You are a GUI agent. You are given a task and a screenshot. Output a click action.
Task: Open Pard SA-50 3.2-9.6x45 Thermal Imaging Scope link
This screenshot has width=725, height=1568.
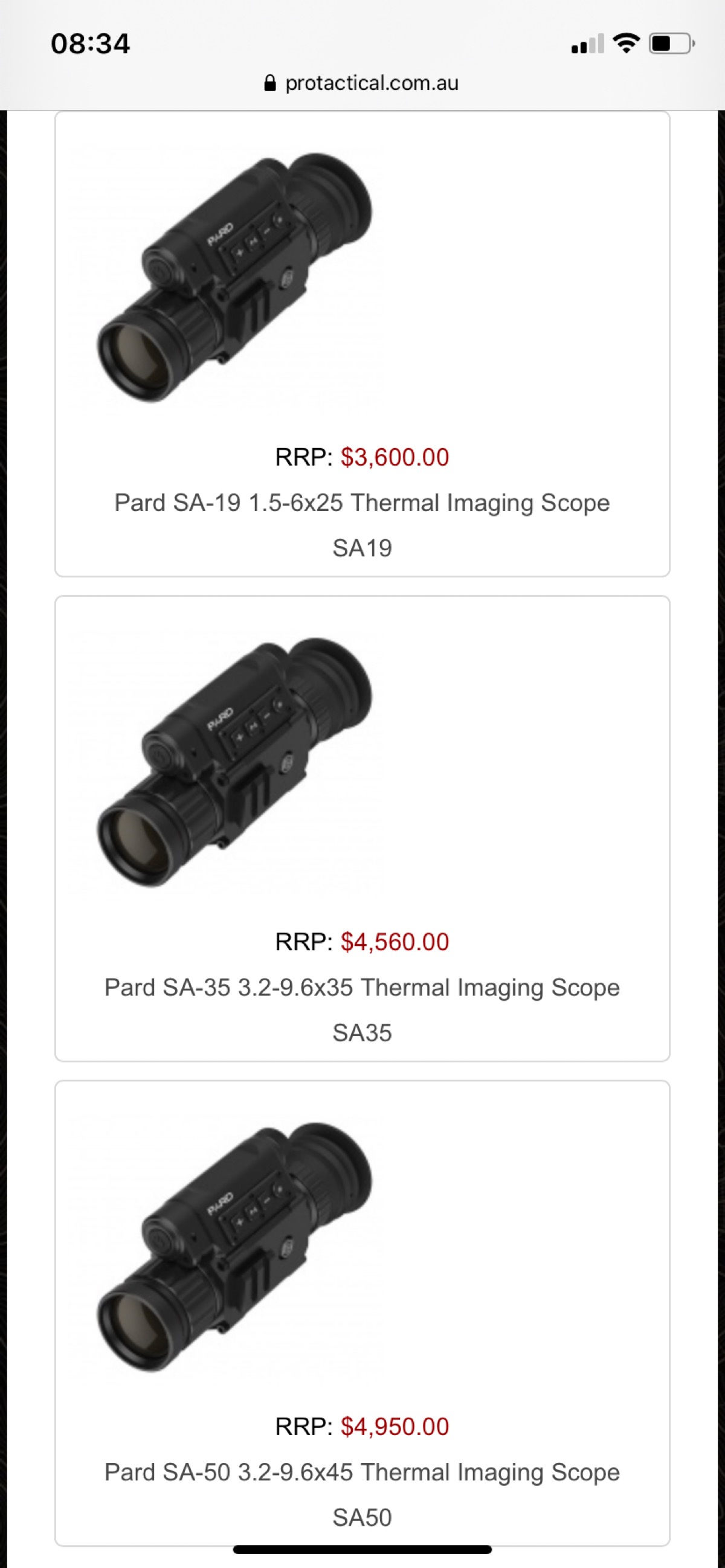pos(362,1472)
